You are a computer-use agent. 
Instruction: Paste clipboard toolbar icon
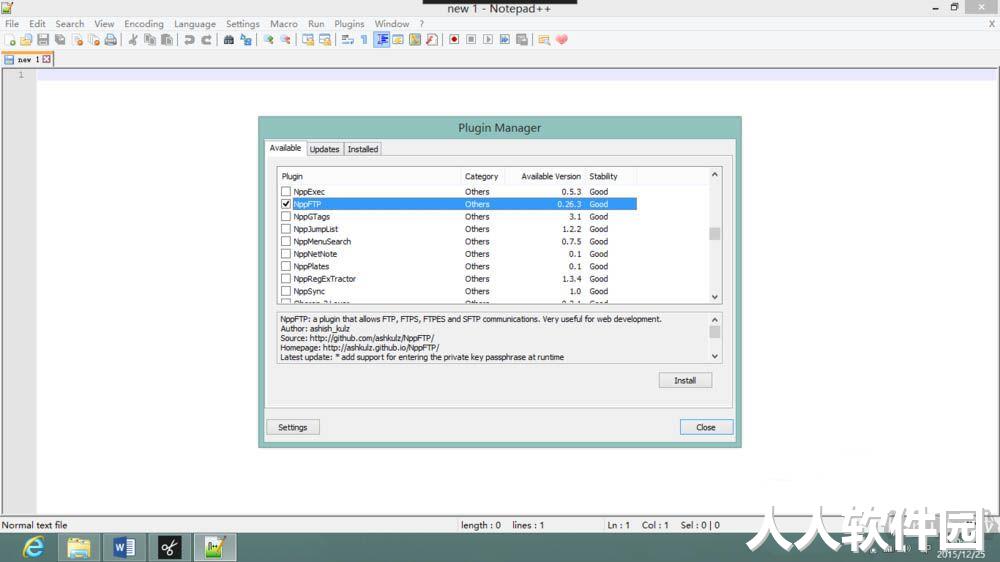166,40
